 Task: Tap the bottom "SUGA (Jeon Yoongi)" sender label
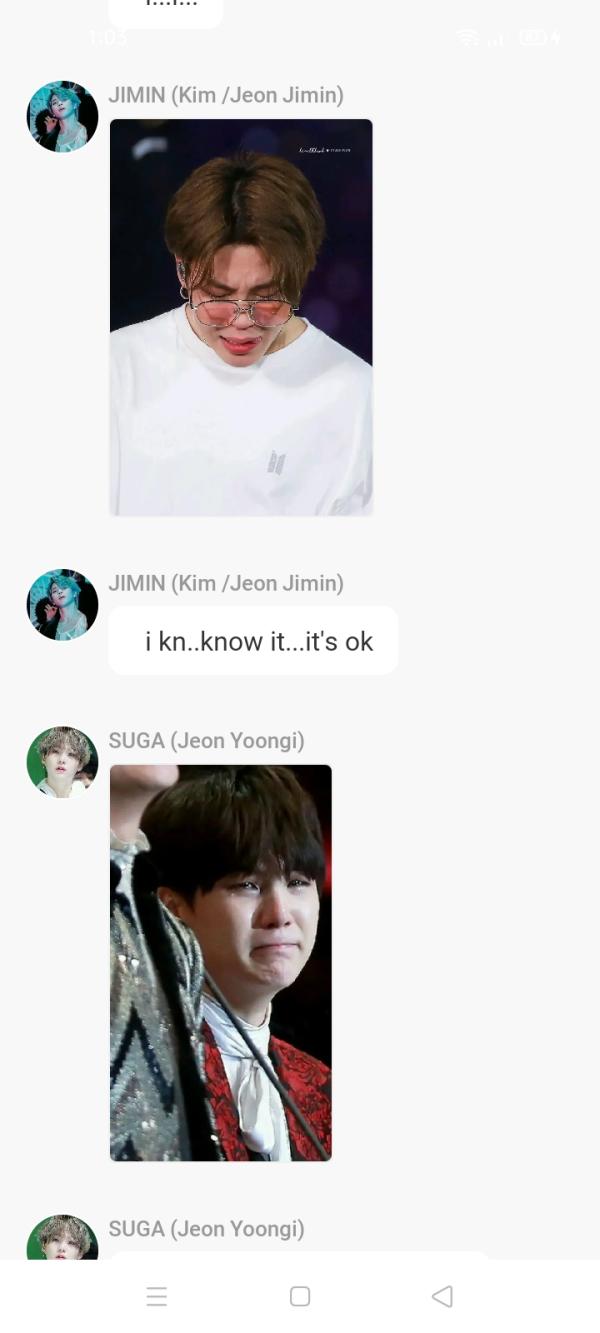tap(206, 1228)
